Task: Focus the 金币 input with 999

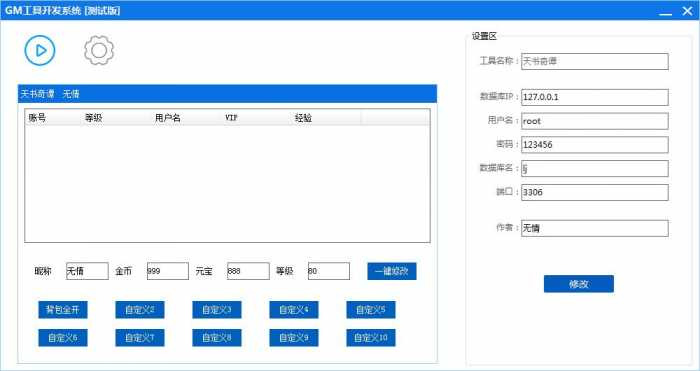Action: 168,271
